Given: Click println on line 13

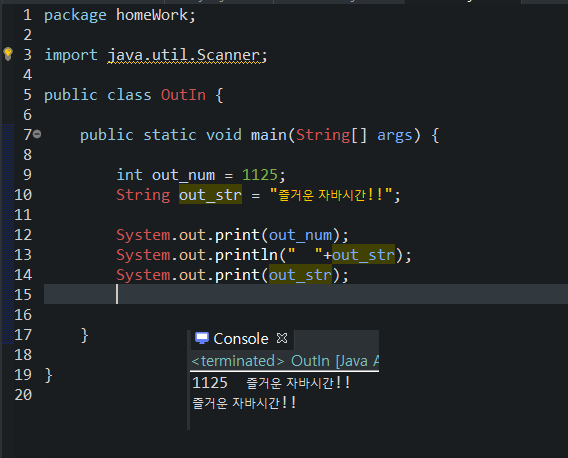Looking at the screenshot, I should coord(246,255).
